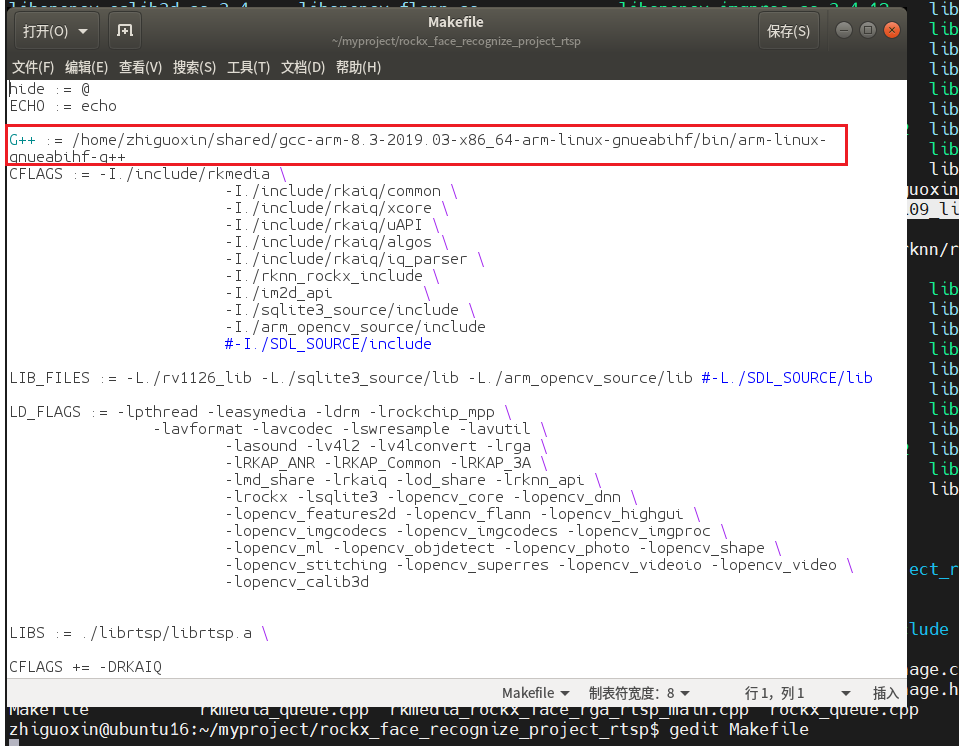Click '-lRKAP_ANR -lRKAP_Common' line
The image size is (959, 746).
coord(387,463)
